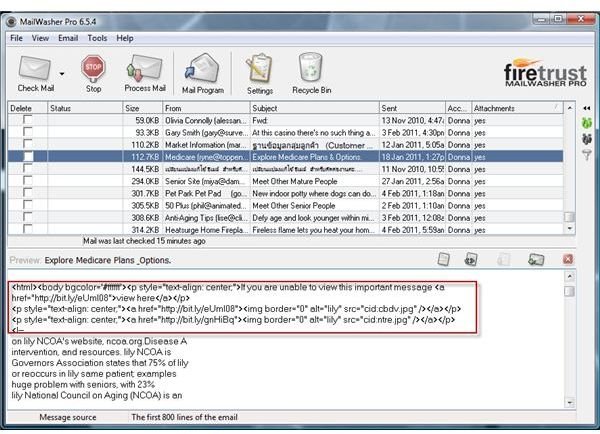600x434 pixels.
Task: Click the second icon in the preview toolbar
Action: tap(471, 259)
